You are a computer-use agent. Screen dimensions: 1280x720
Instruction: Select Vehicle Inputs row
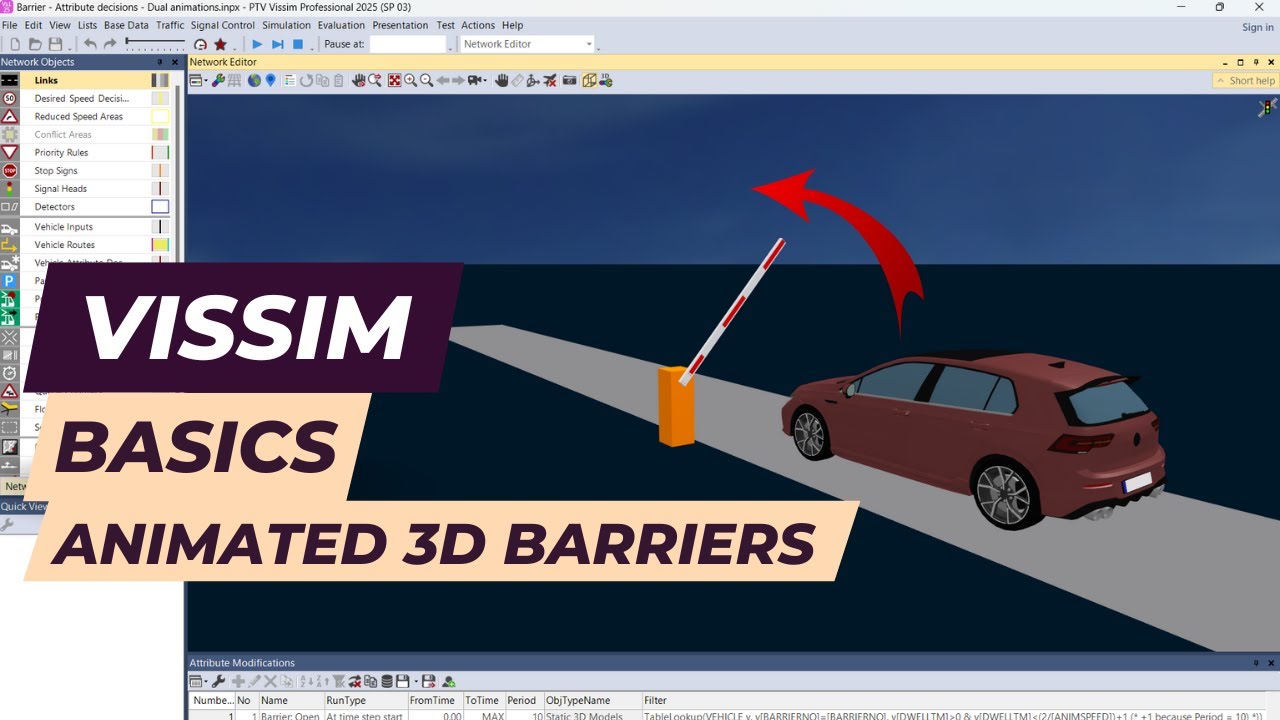coord(85,227)
